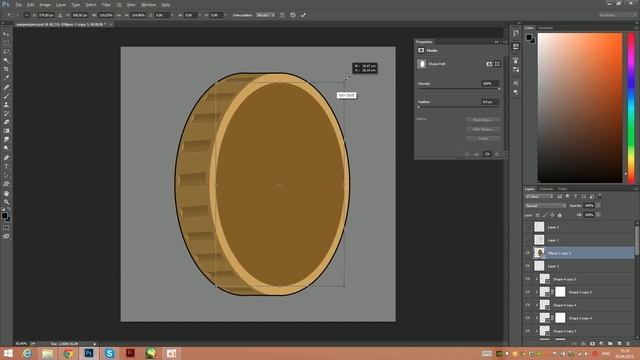This screenshot has height=360, width=640.
Task: Open the File menu
Action: point(19,5)
